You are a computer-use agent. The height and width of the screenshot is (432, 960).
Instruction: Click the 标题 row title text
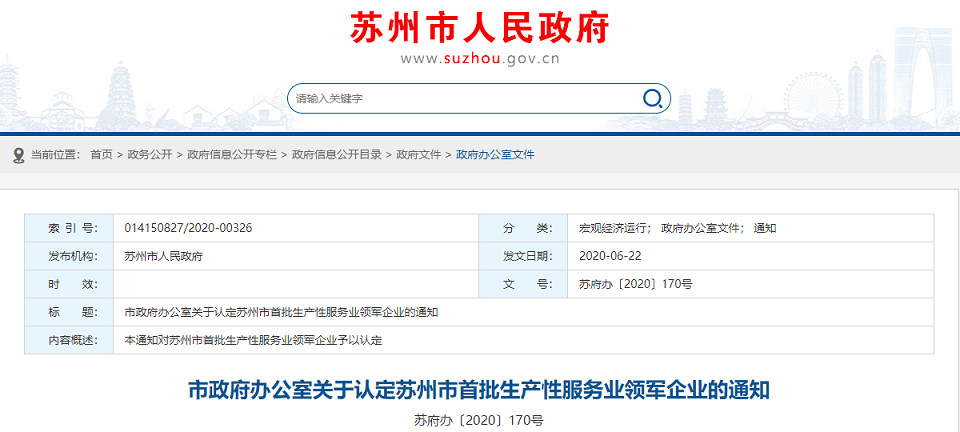tap(281, 312)
